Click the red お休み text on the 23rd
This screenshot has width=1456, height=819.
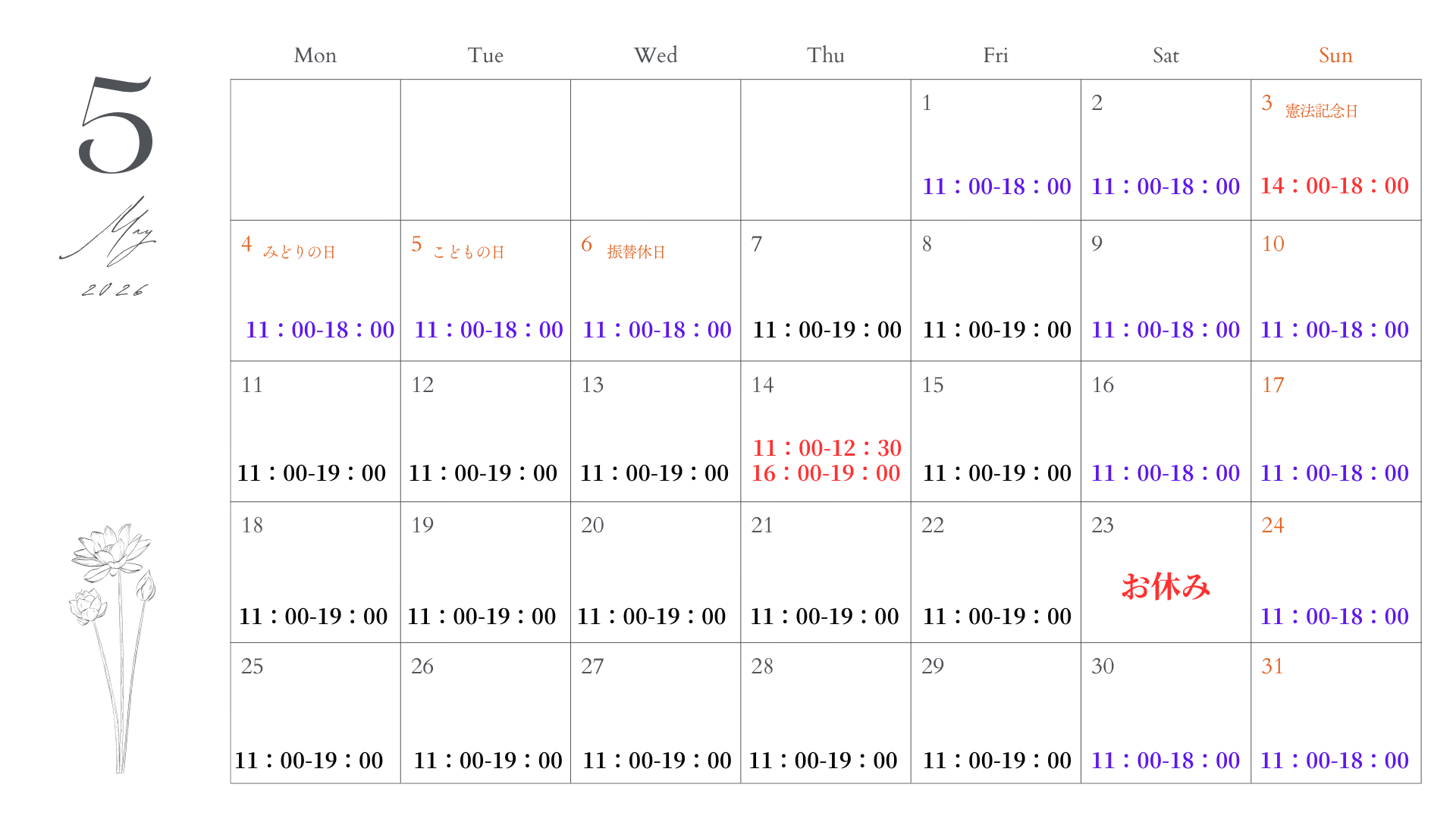[1166, 586]
